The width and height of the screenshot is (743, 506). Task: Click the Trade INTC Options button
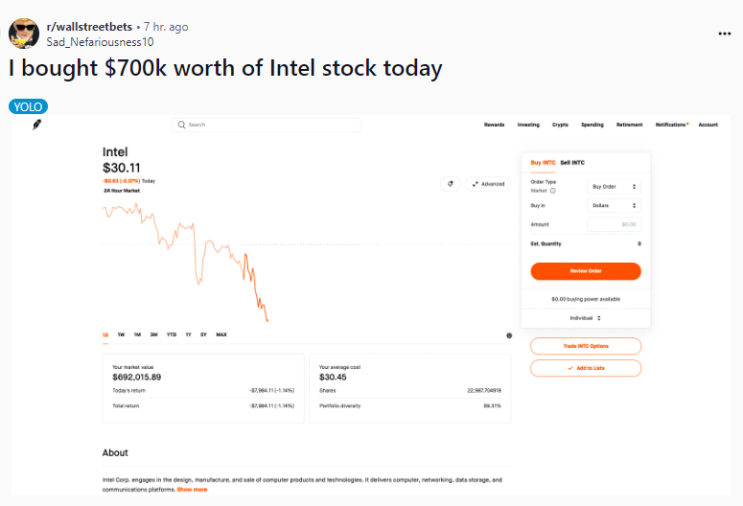tap(585, 346)
